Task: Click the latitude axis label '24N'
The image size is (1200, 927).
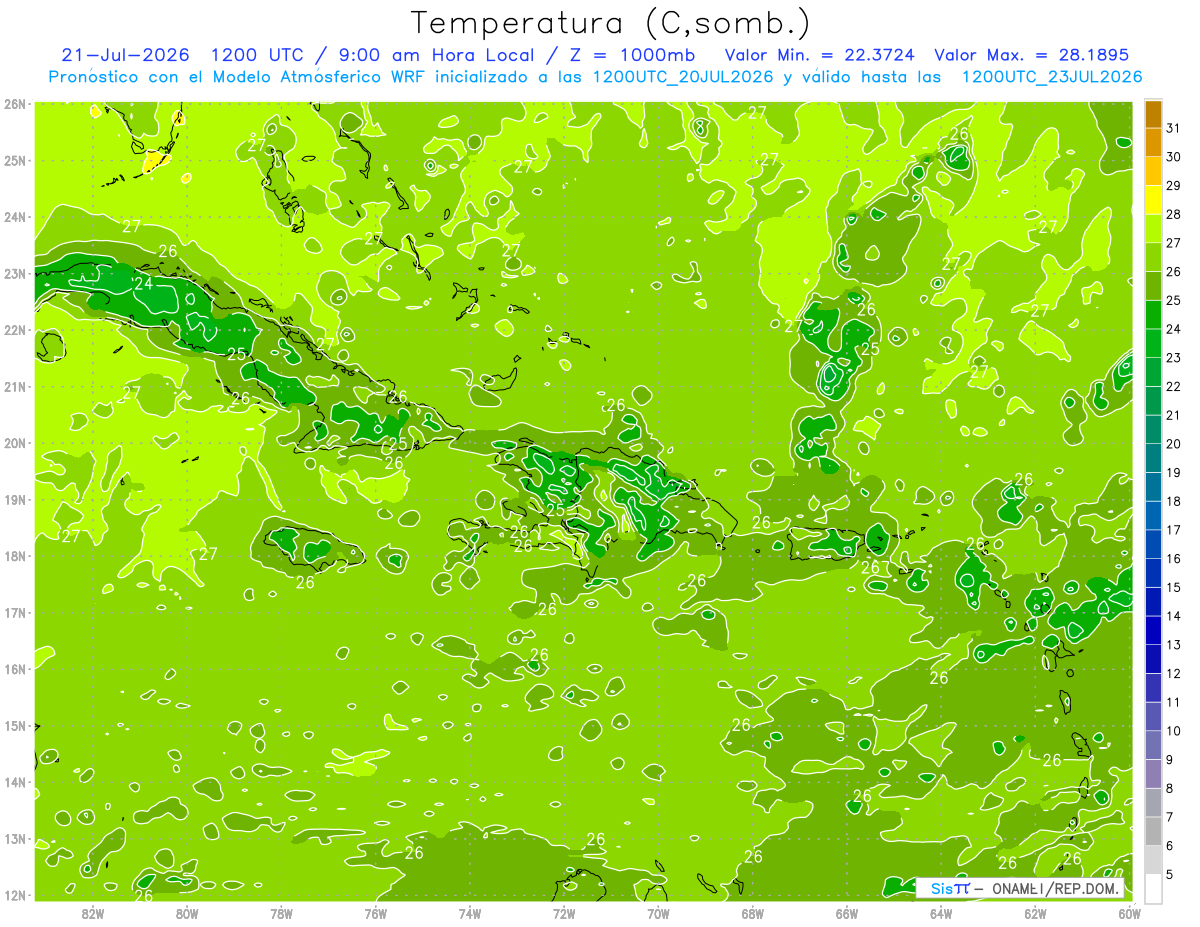Action: click(15, 217)
